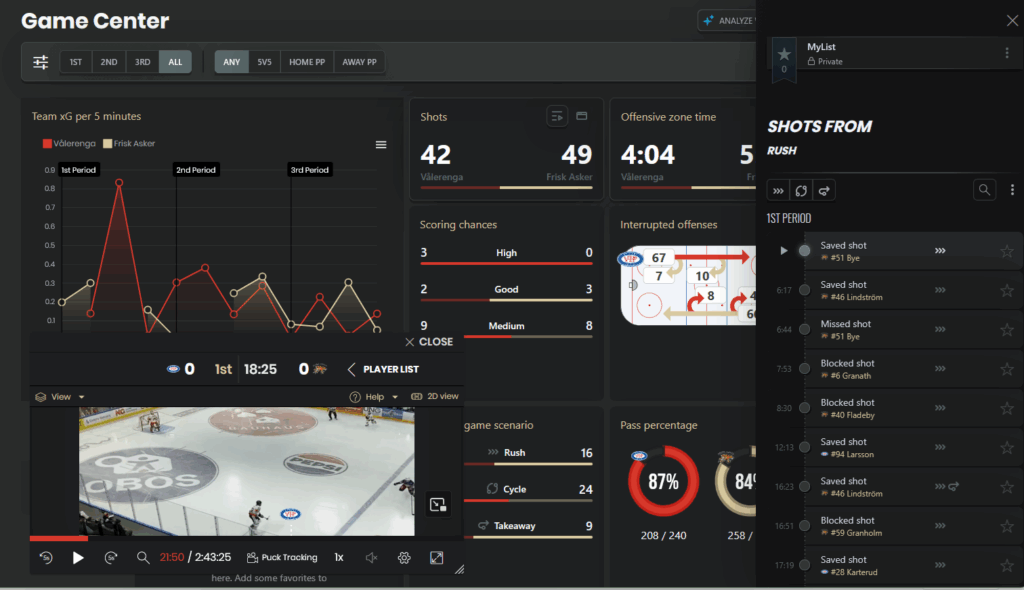Choose the AWAY PP filter
The image size is (1024, 590).
[359, 62]
